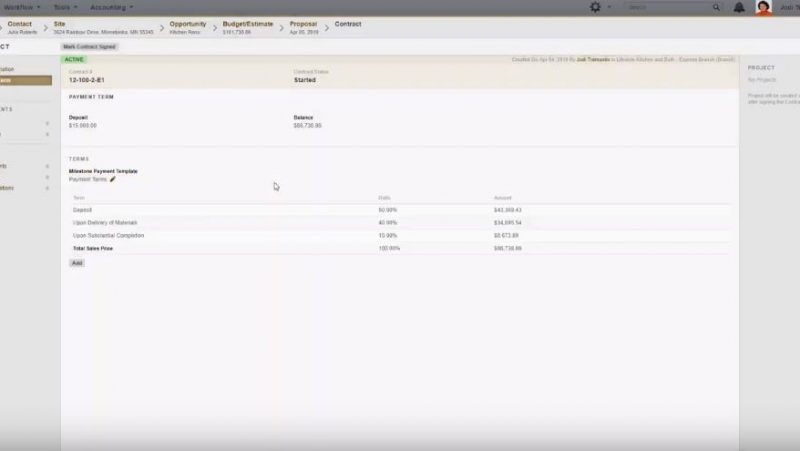Image resolution: width=800 pixels, height=451 pixels.
Task: Edit Payment Terms with pencil icon
Action: pyautogui.click(x=113, y=179)
